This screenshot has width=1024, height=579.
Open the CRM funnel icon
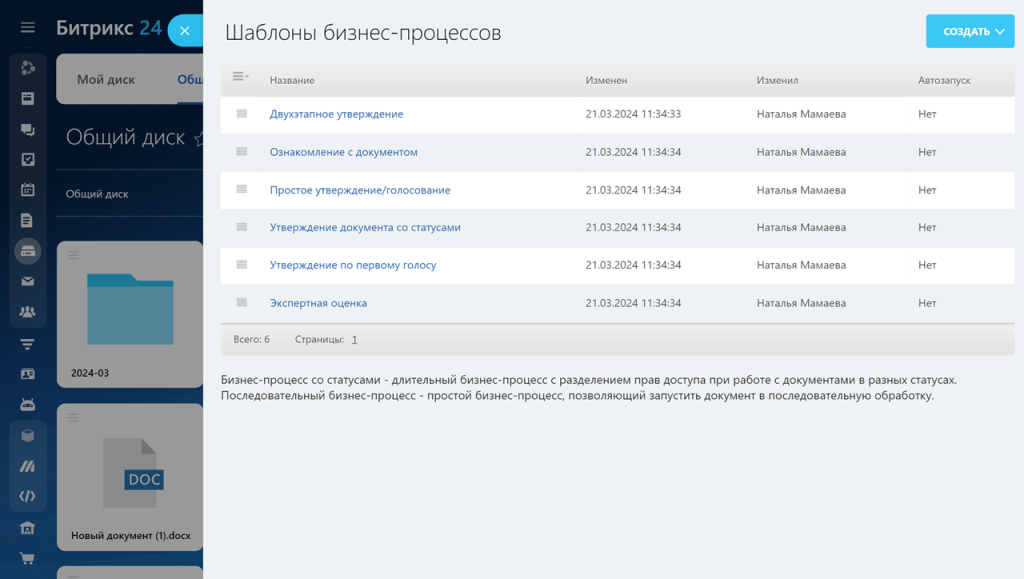[27, 343]
